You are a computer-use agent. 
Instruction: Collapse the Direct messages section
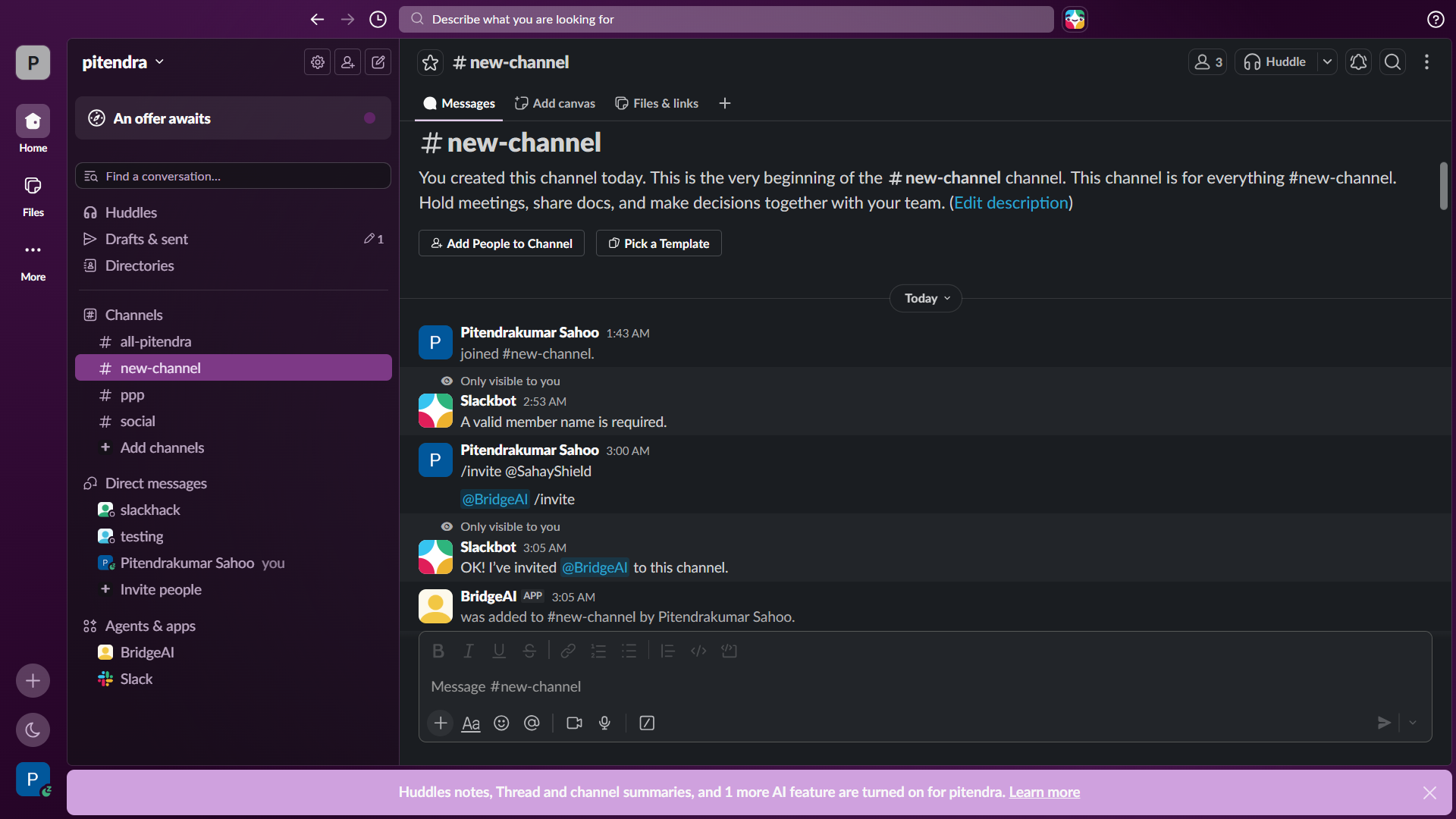[155, 483]
